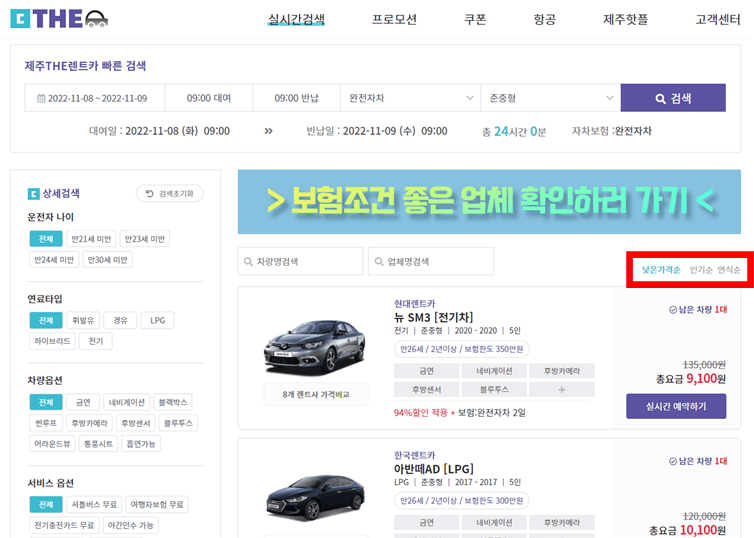This screenshot has width=754, height=538.
Task: Open the 실시간검색 menu
Action: point(296,20)
